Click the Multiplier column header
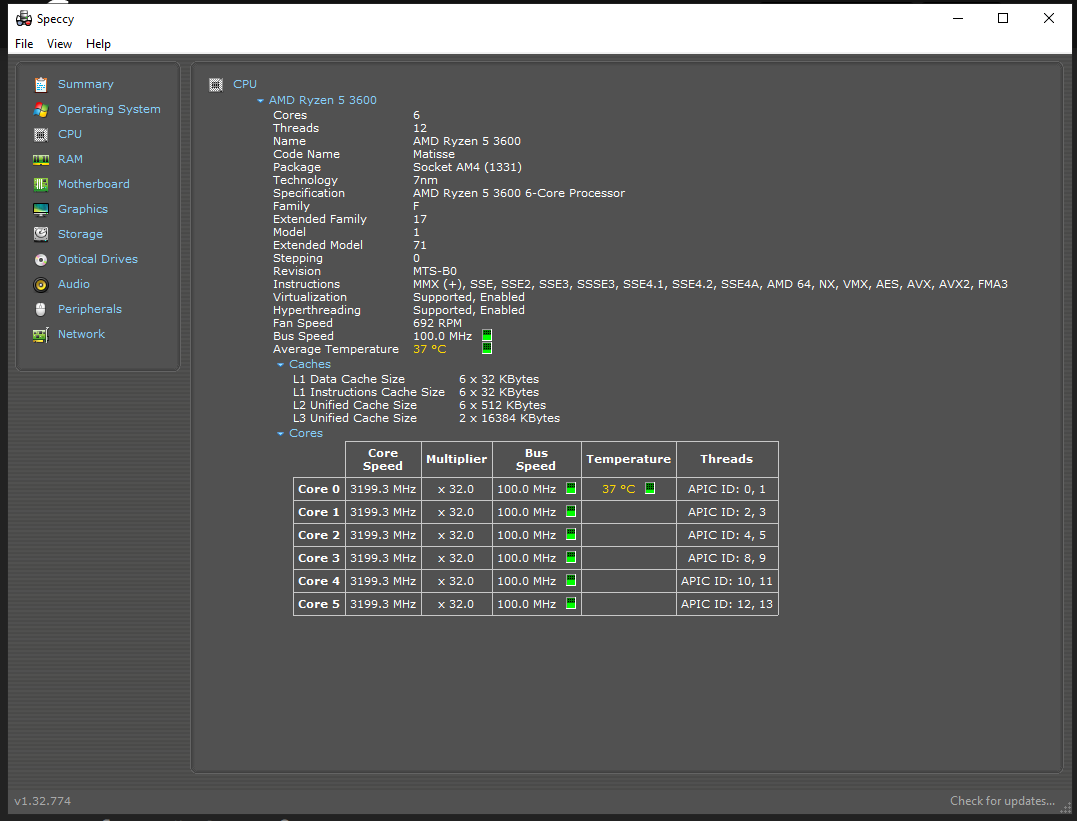The width and height of the screenshot is (1077, 821). click(456, 460)
